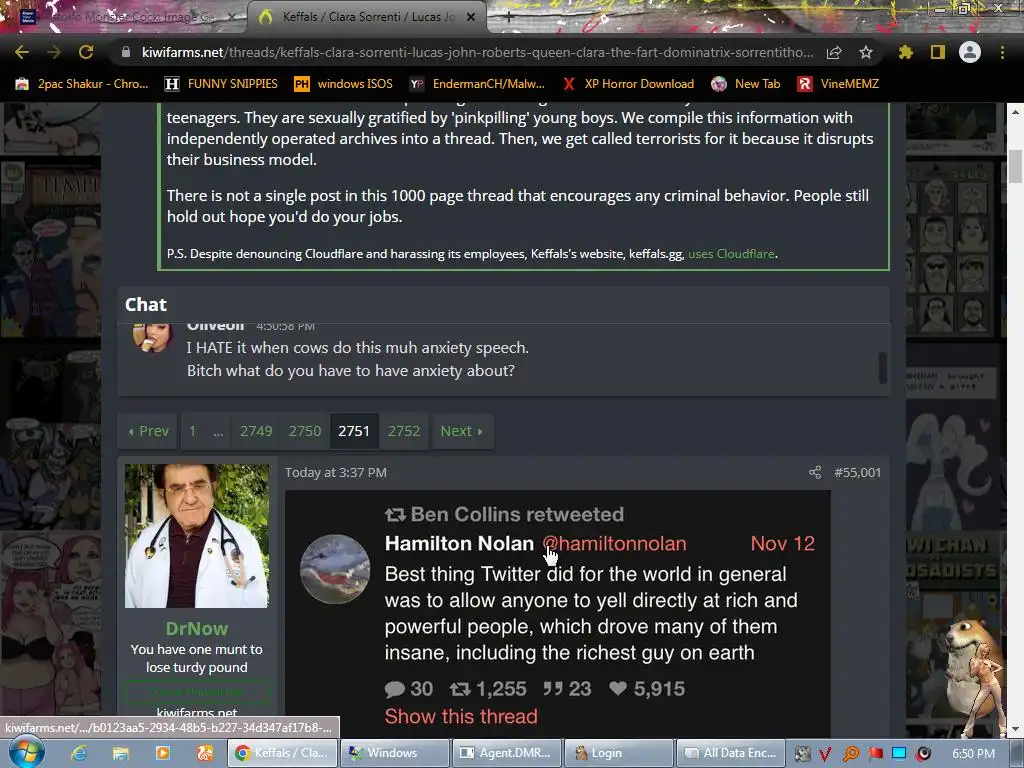Click the Chat section heading
This screenshot has height=768, width=1024.
click(x=146, y=304)
